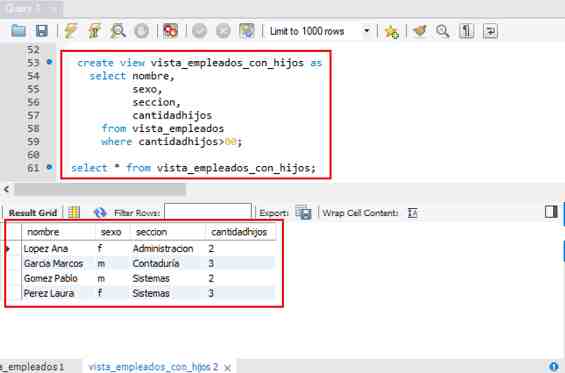
Task: Toggle result side panel icon
Action: [x=551, y=212]
